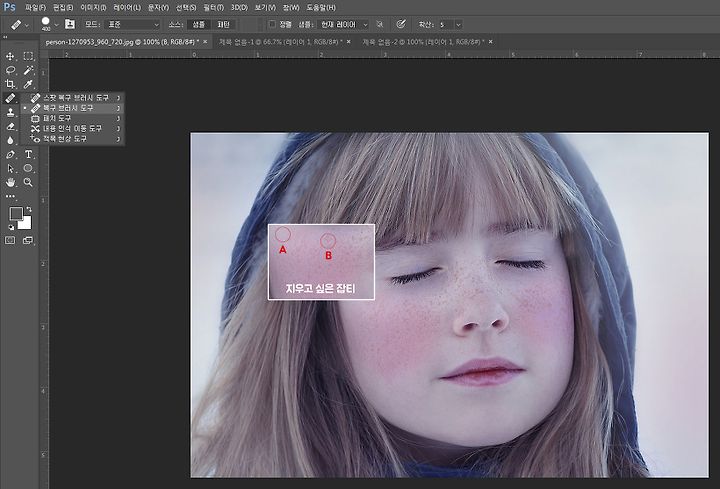
Task: Open the 레이어(L) menu
Action: 127,8
